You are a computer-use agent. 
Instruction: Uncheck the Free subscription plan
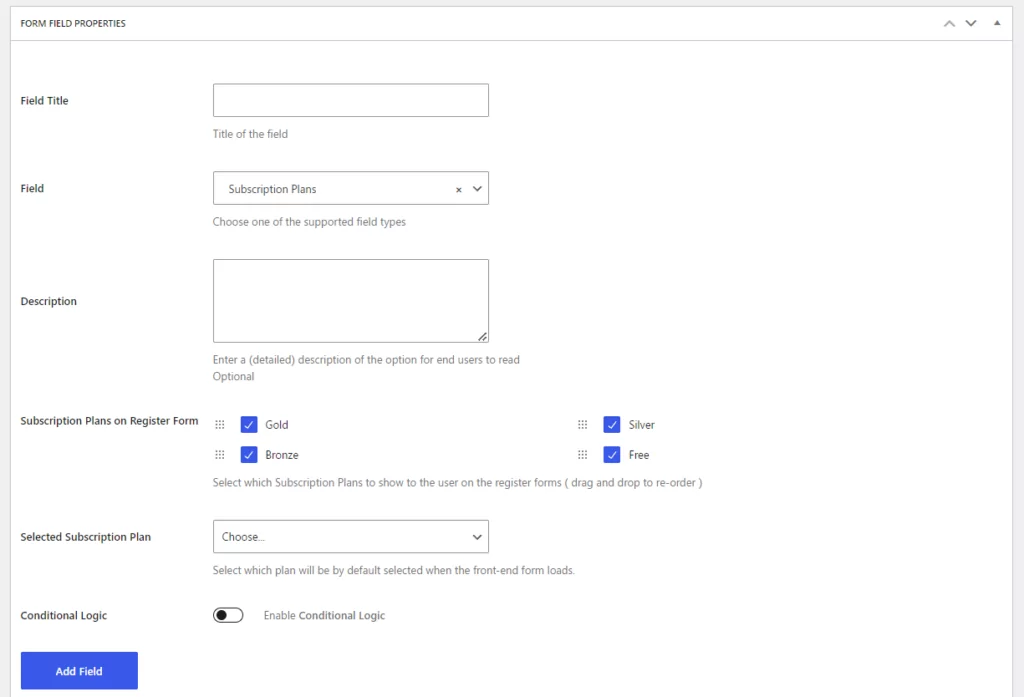pyautogui.click(x=612, y=455)
